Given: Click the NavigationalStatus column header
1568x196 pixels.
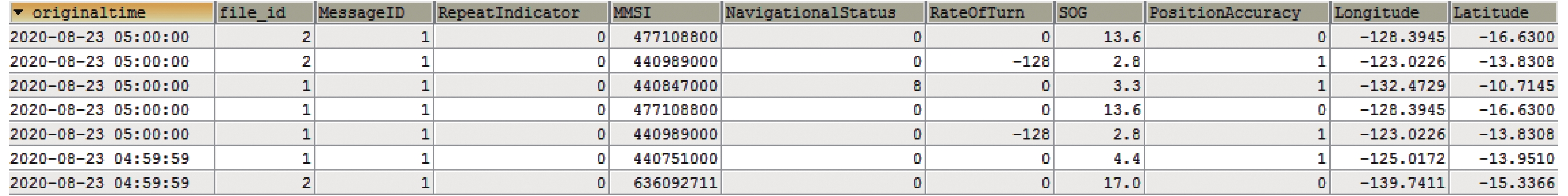Looking at the screenshot, I should (823, 13).
